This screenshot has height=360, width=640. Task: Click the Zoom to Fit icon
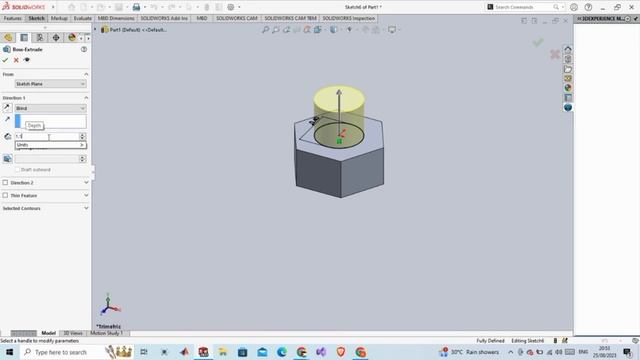tap(265, 29)
